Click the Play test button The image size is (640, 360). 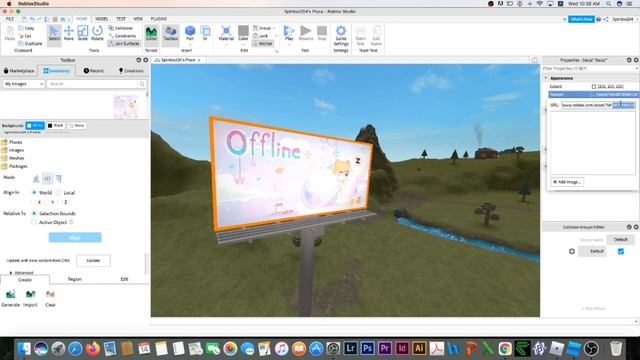(x=289, y=33)
